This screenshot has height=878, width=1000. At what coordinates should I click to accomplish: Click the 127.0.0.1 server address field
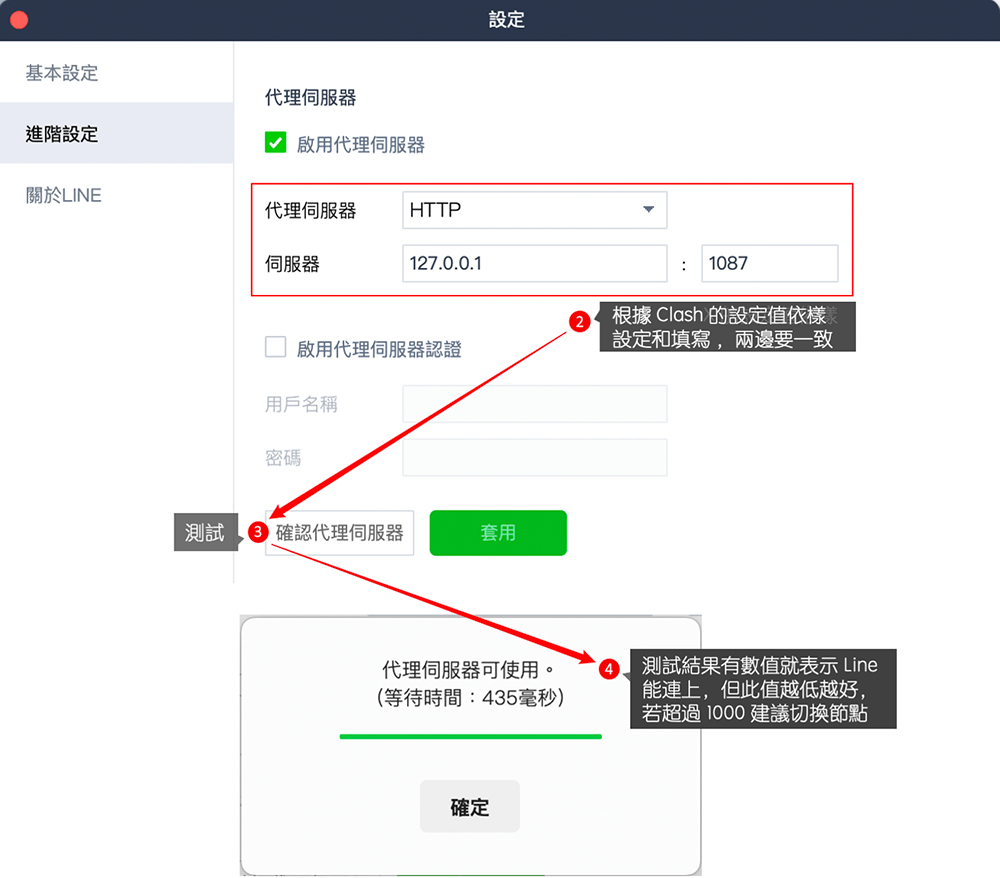(534, 263)
